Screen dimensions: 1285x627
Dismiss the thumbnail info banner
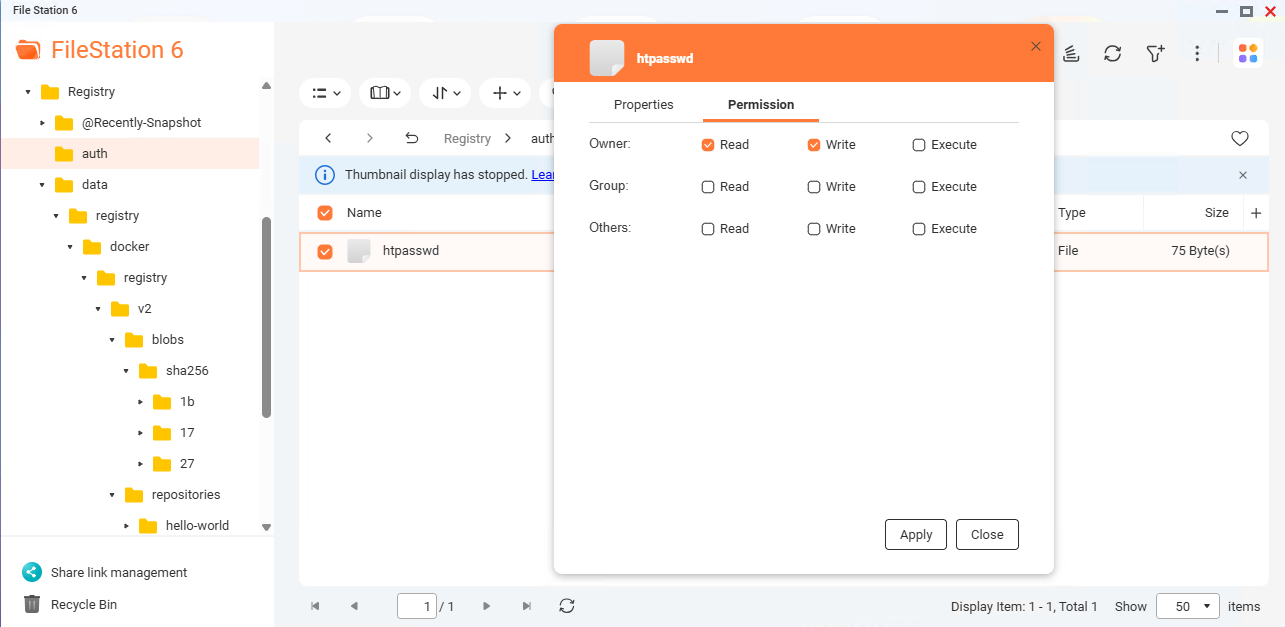[1243, 175]
